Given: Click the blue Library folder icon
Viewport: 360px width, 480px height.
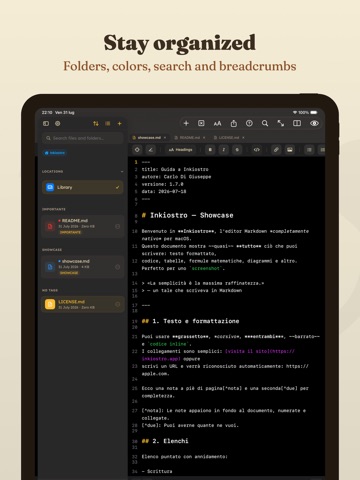Looking at the screenshot, I should click(50, 187).
